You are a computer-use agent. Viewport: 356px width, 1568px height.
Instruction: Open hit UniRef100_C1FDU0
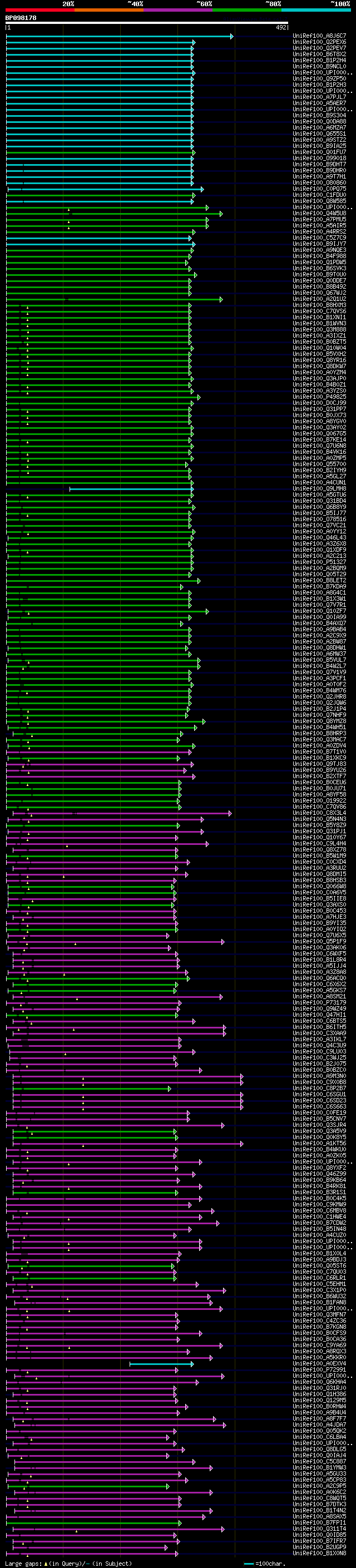click(x=319, y=195)
